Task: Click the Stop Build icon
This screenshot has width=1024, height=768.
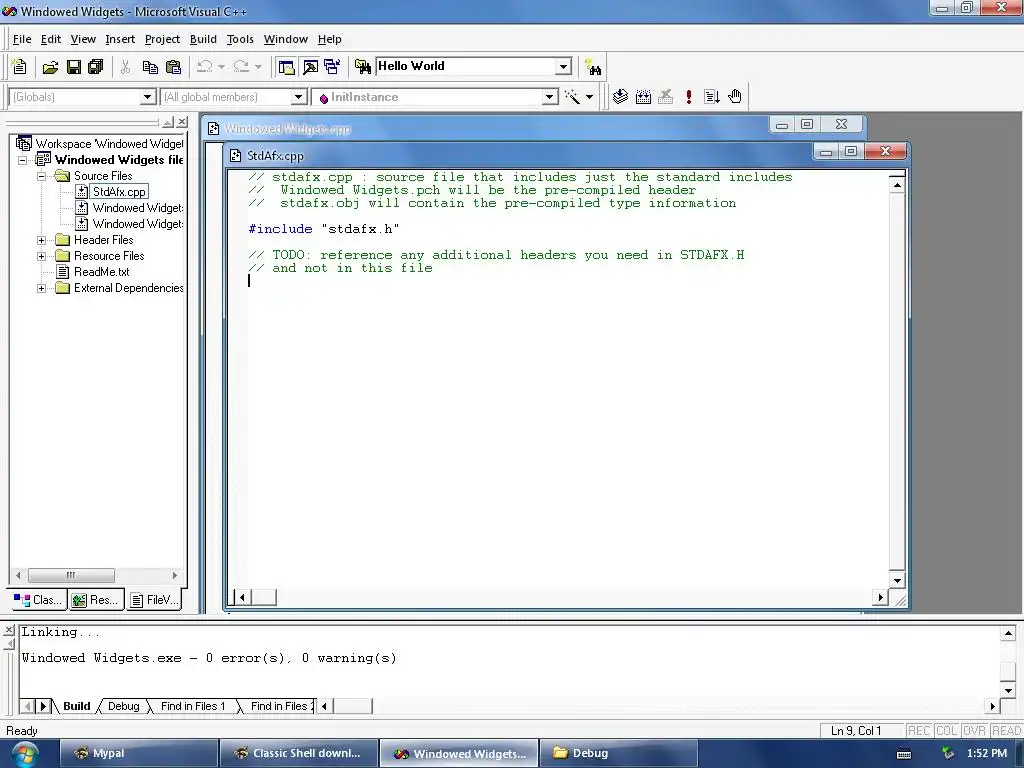Action: [665, 97]
